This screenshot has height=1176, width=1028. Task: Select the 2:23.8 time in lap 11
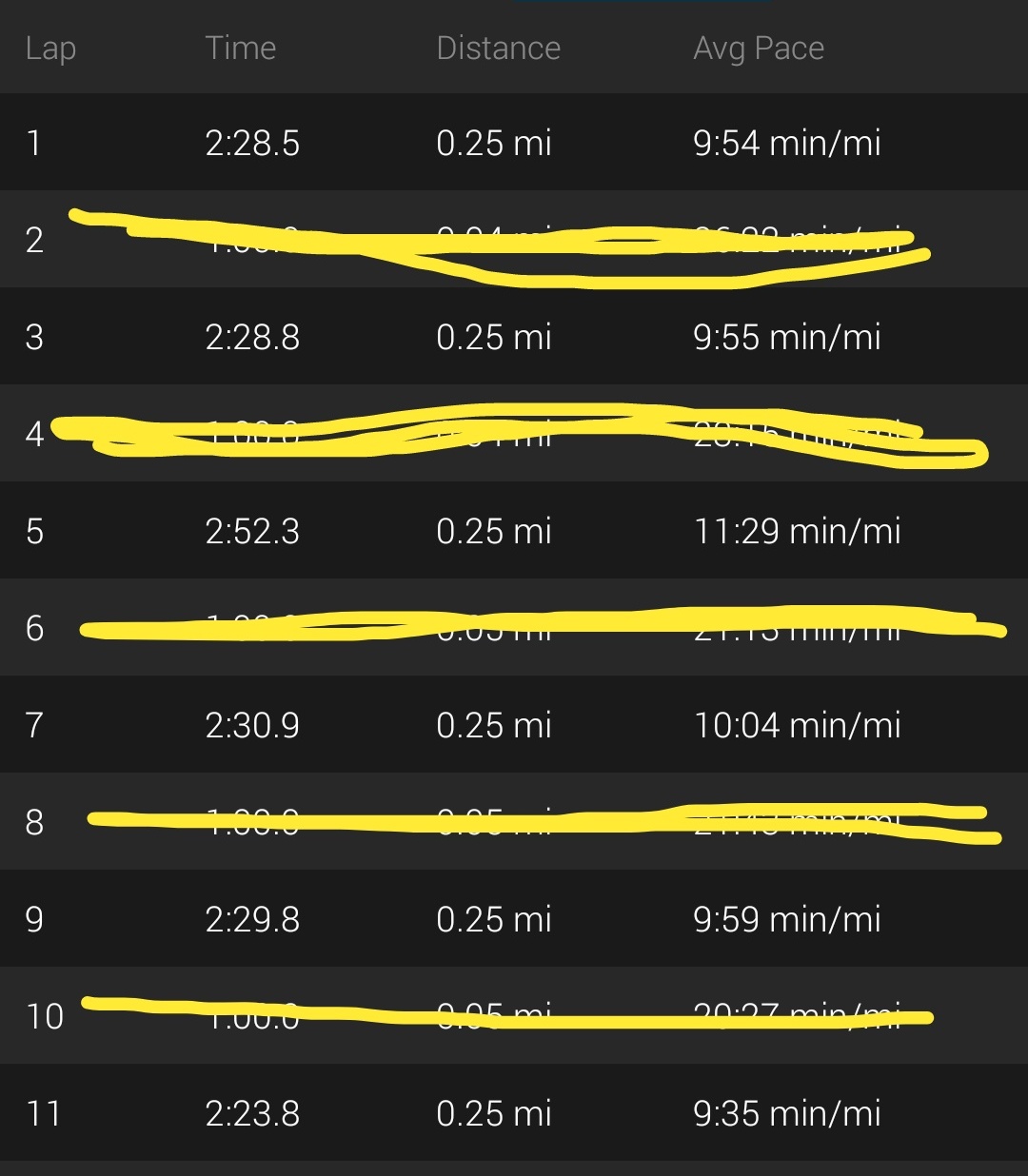click(252, 1114)
